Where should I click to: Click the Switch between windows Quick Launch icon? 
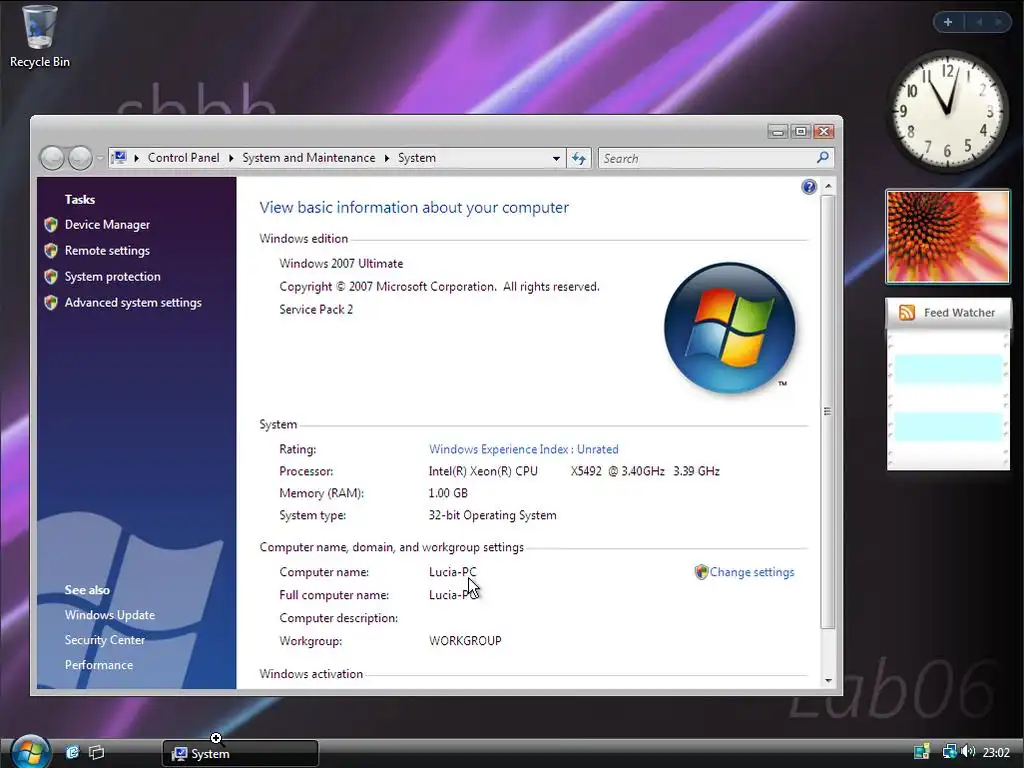pos(97,752)
